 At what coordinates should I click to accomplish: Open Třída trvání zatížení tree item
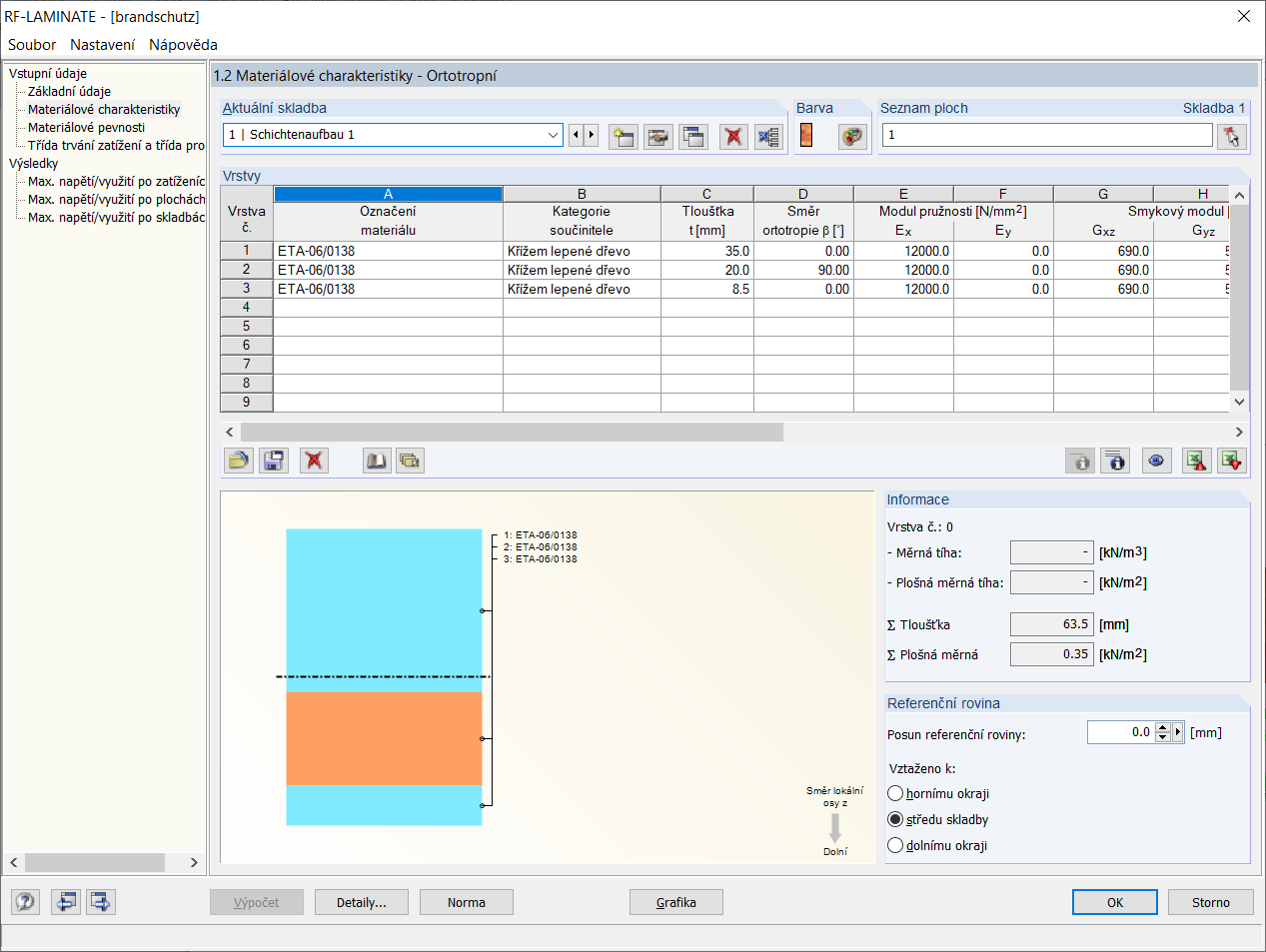[x=116, y=145]
